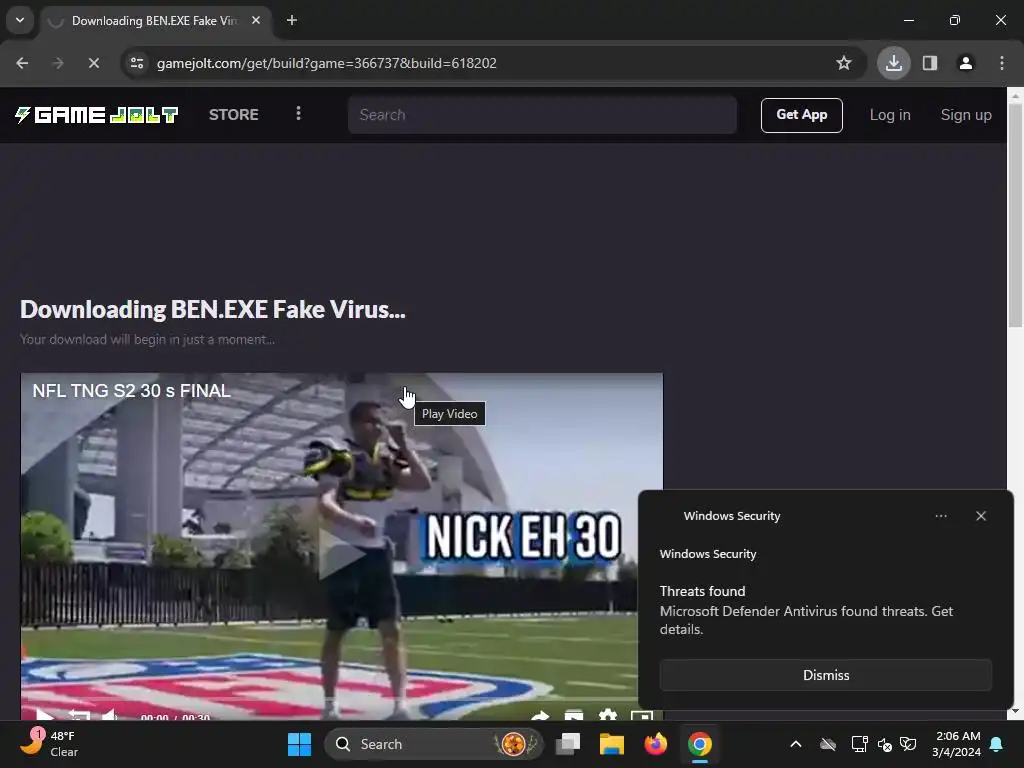Screen dimensions: 1024x768
Task: Focus the Game Jolt search field
Action: (x=543, y=115)
